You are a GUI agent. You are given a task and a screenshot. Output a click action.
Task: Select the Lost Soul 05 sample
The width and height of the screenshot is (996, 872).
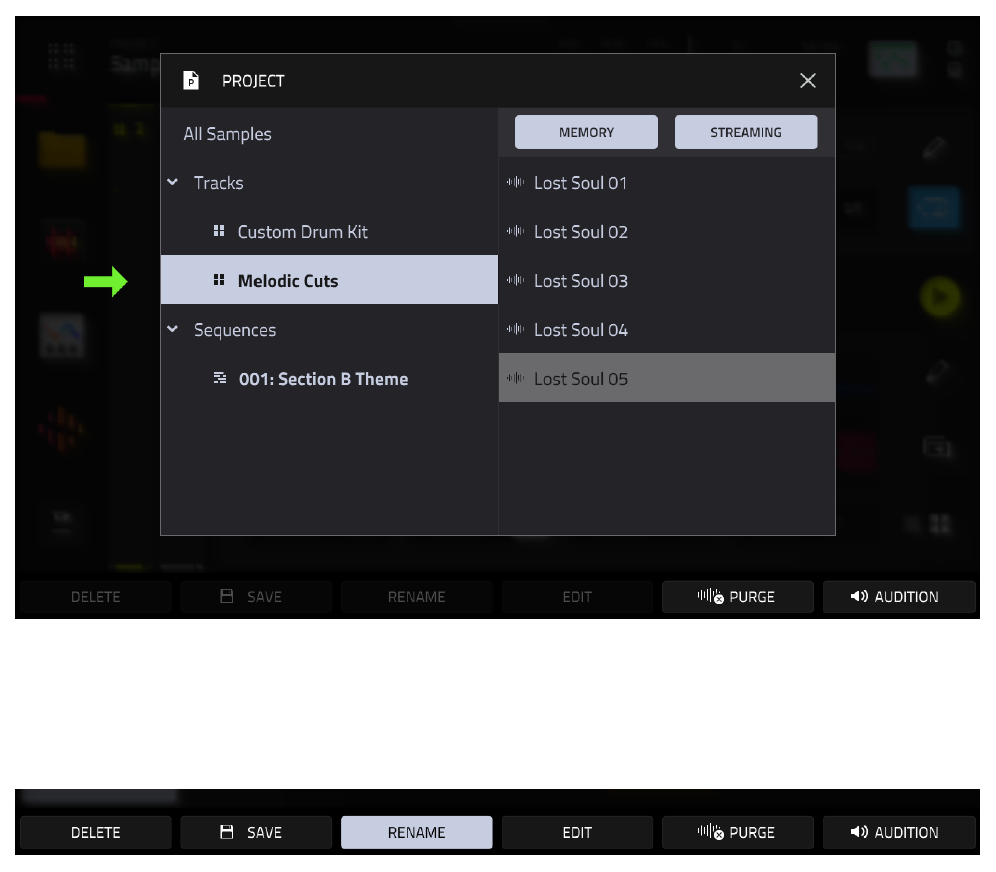667,378
